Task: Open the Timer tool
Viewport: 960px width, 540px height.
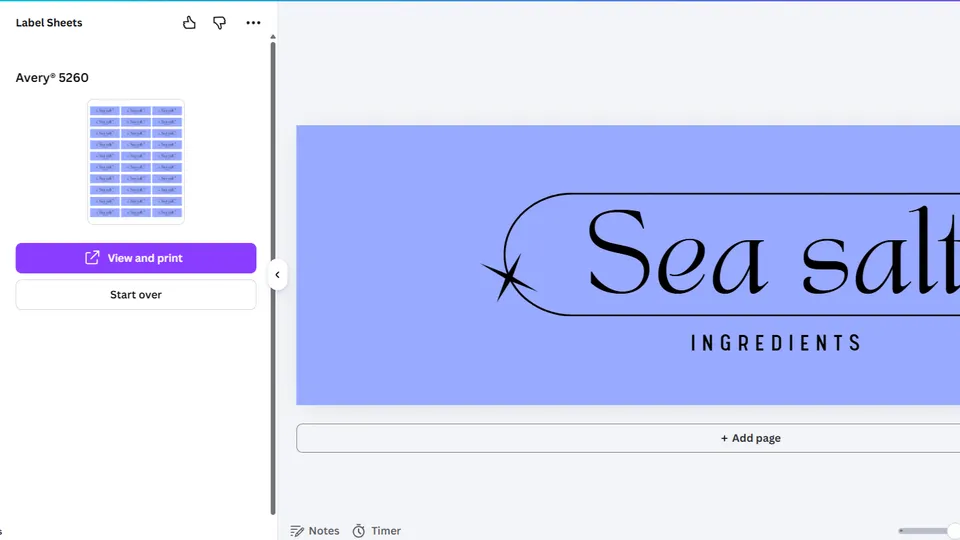Action: (377, 531)
